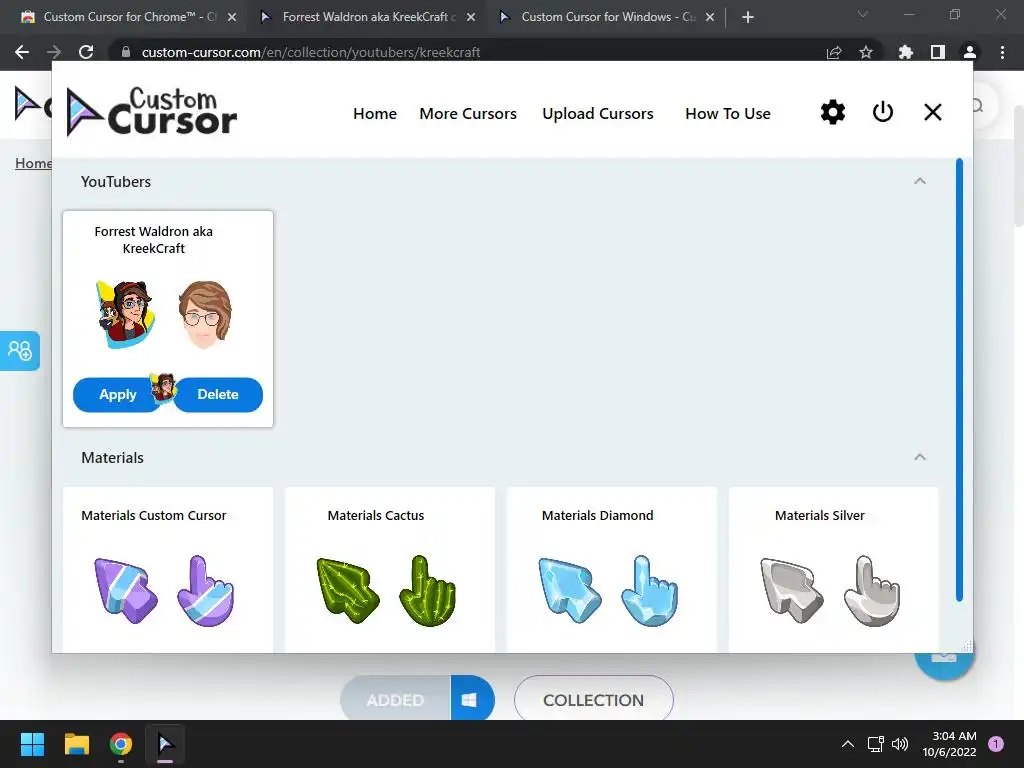Click the Materials Silver title

pos(820,515)
